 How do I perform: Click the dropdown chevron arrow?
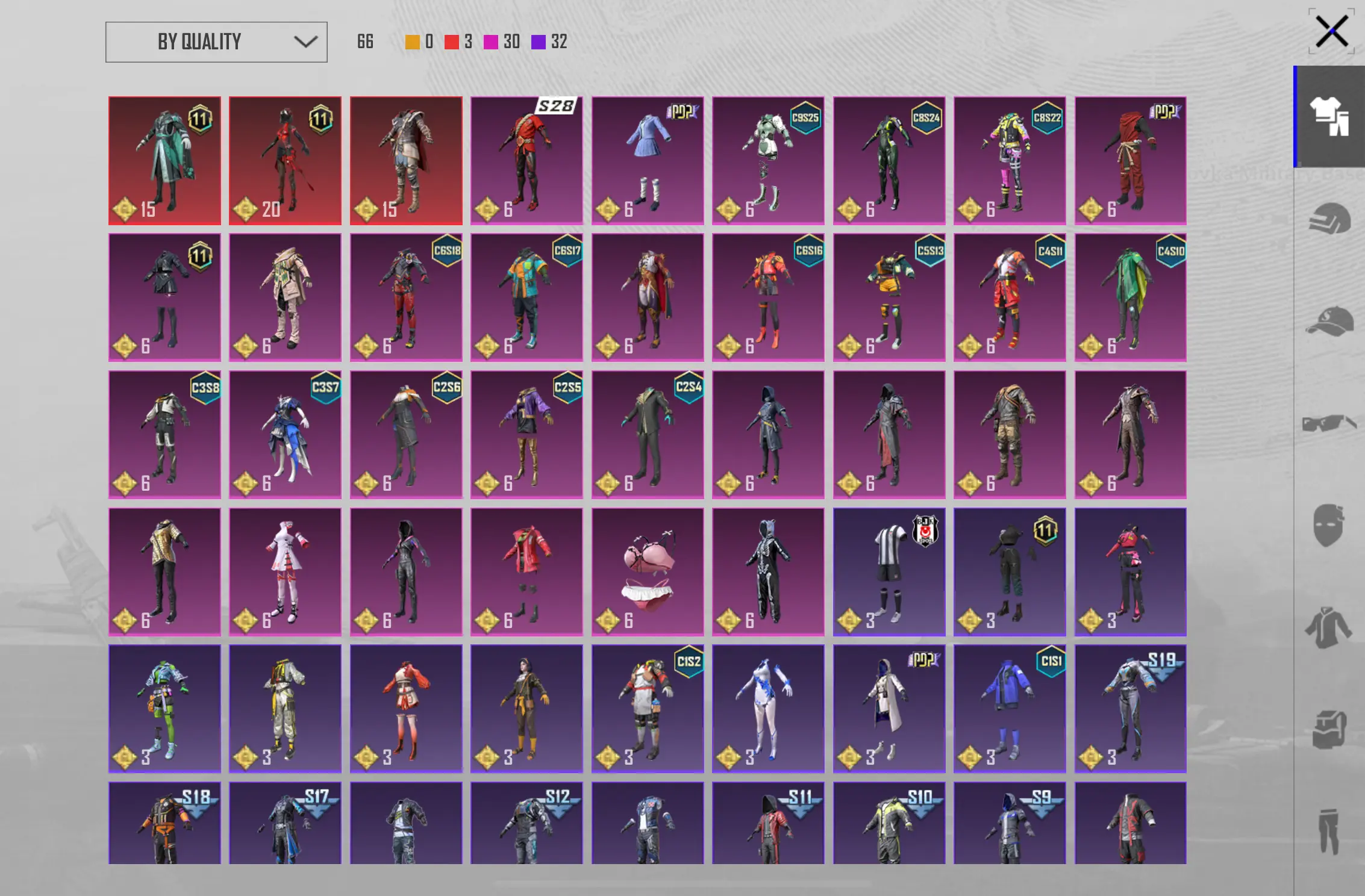point(305,42)
